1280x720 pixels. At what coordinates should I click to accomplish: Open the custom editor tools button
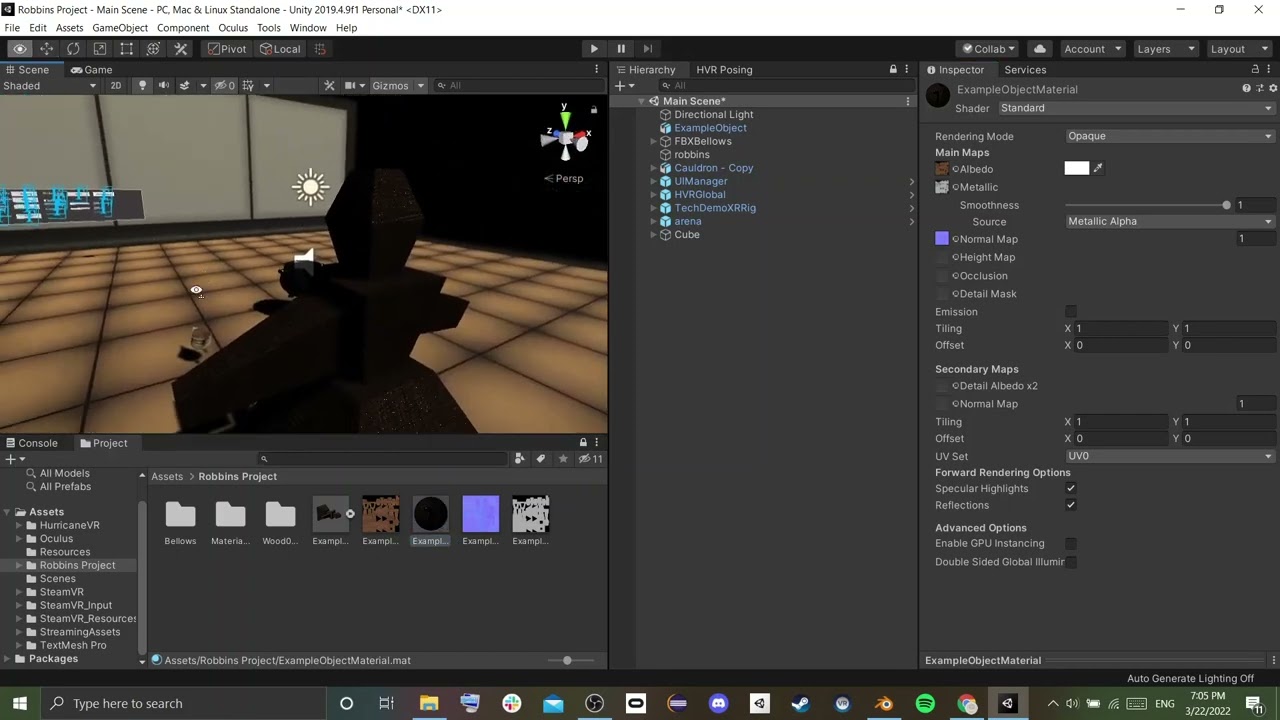pos(181,49)
